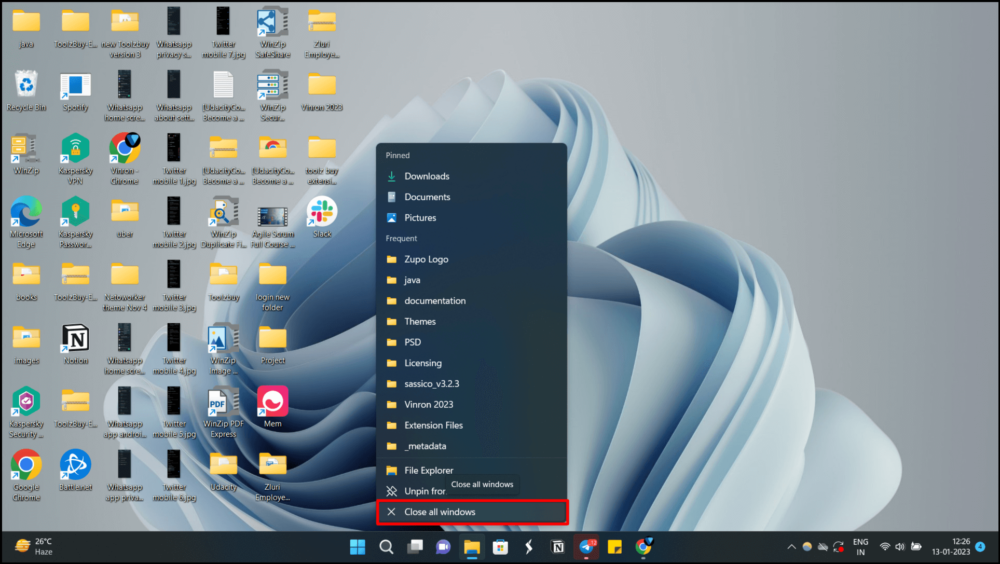
Task: Launch the Mem desktop app shortcut
Action: [272, 407]
